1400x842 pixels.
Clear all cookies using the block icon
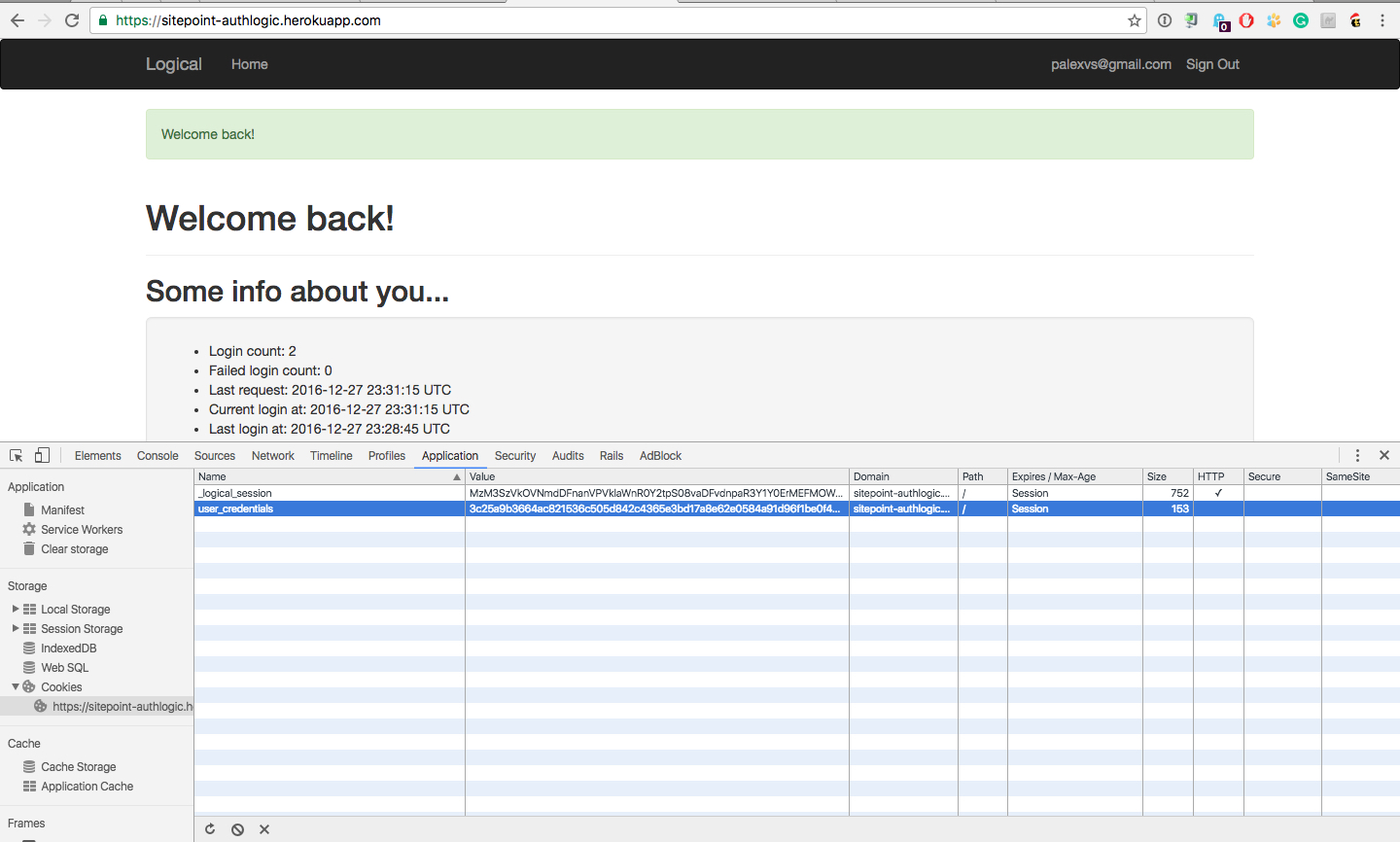pyautogui.click(x=237, y=828)
